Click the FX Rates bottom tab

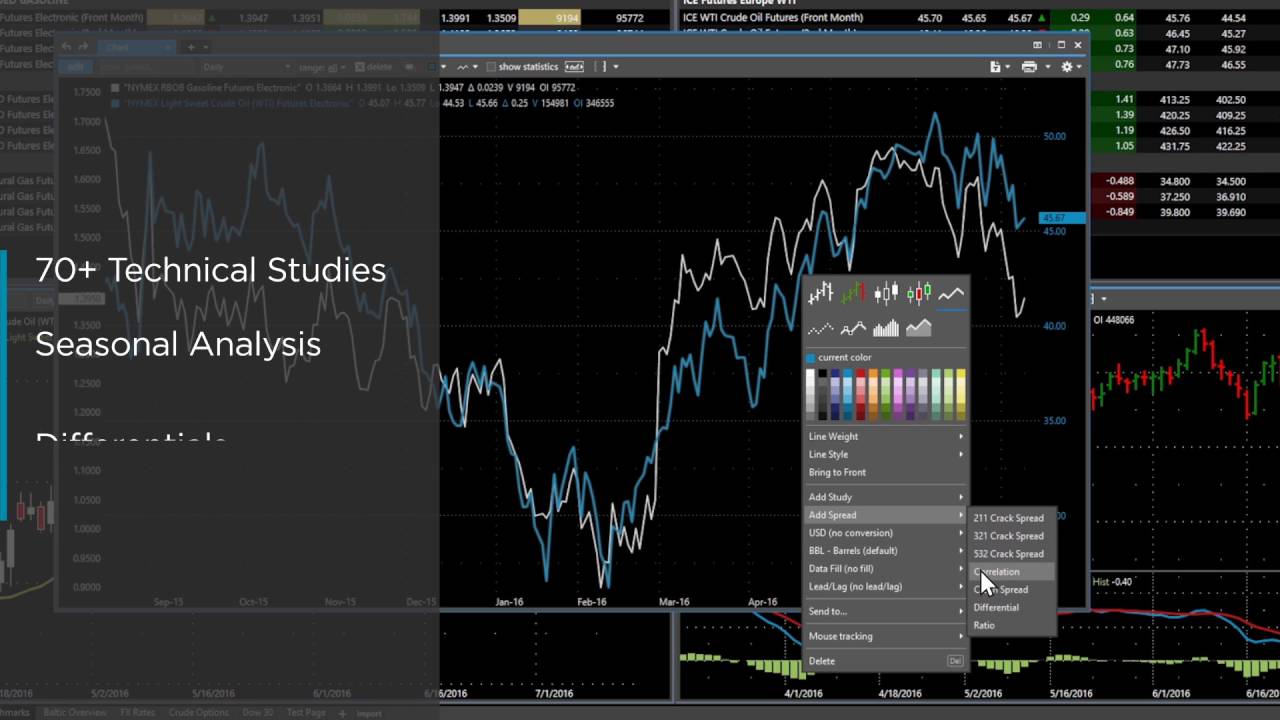[x=139, y=713]
